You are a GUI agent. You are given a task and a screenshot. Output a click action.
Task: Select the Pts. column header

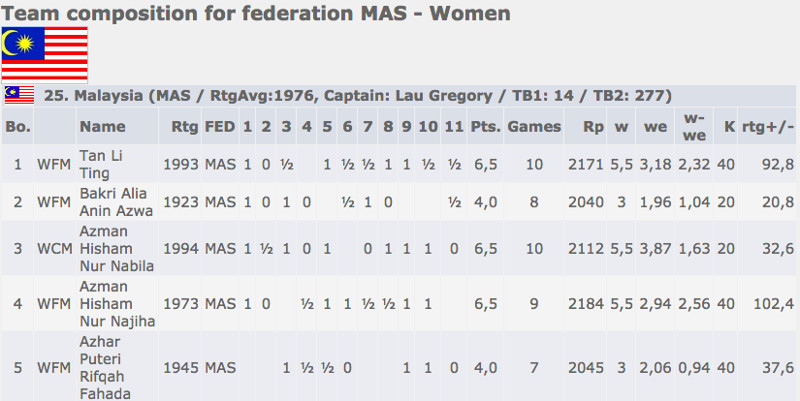(x=485, y=127)
